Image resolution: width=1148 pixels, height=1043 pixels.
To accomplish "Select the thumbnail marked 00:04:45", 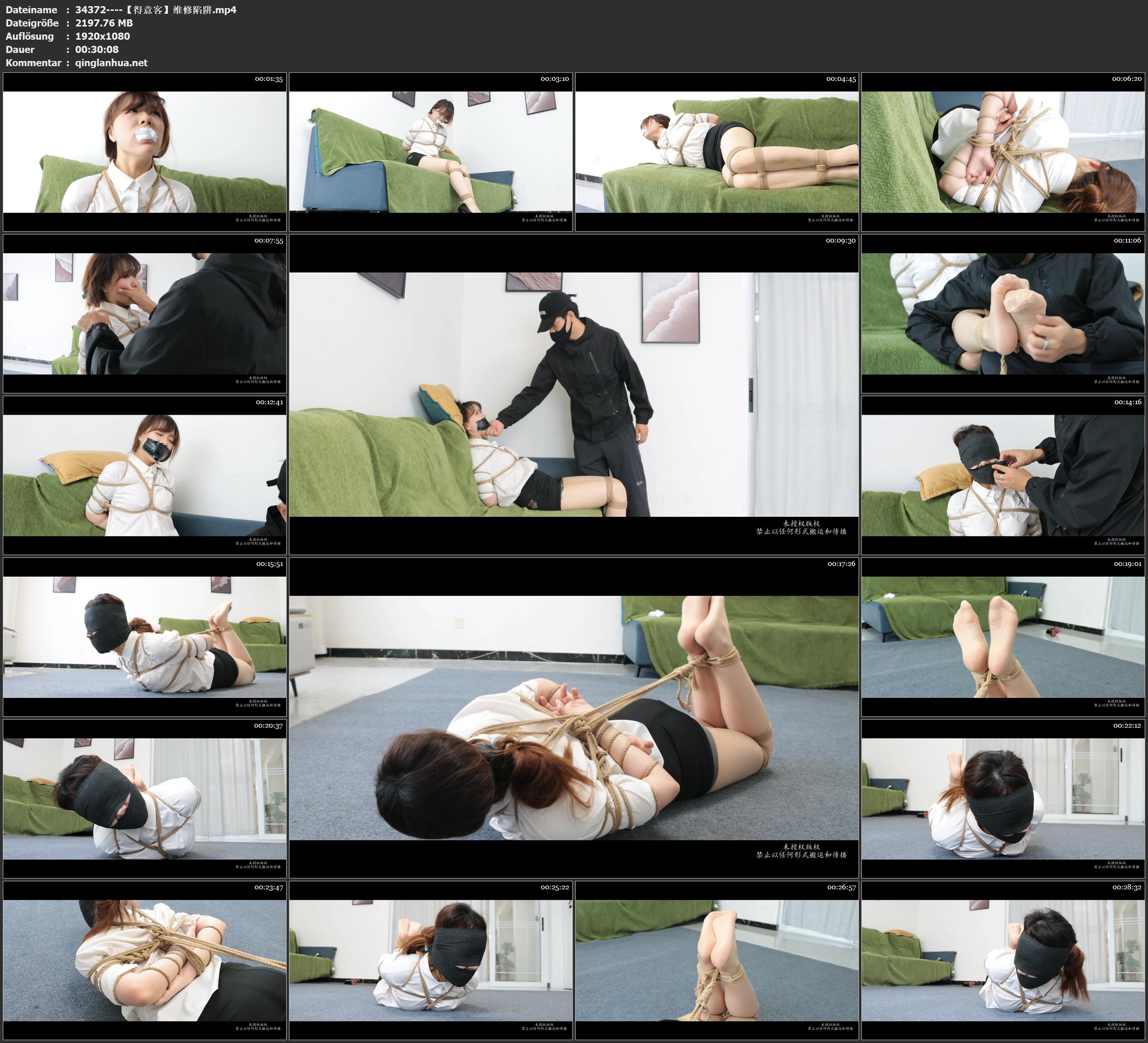I will pos(717,152).
